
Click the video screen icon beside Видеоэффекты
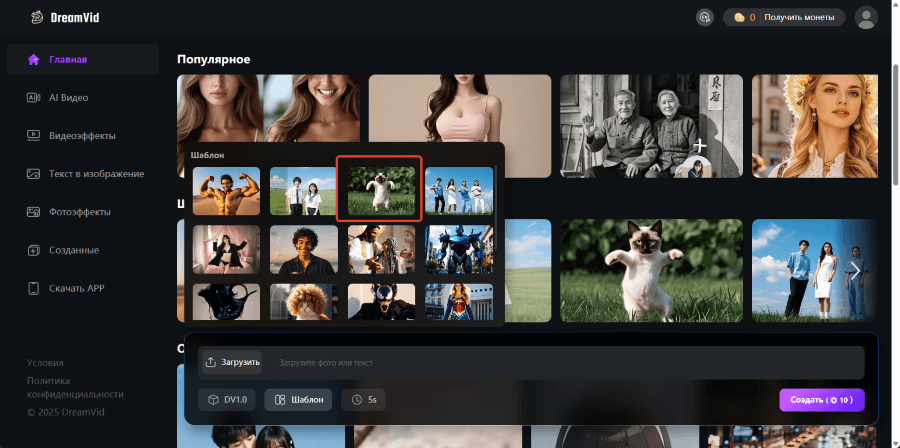tap(33, 136)
